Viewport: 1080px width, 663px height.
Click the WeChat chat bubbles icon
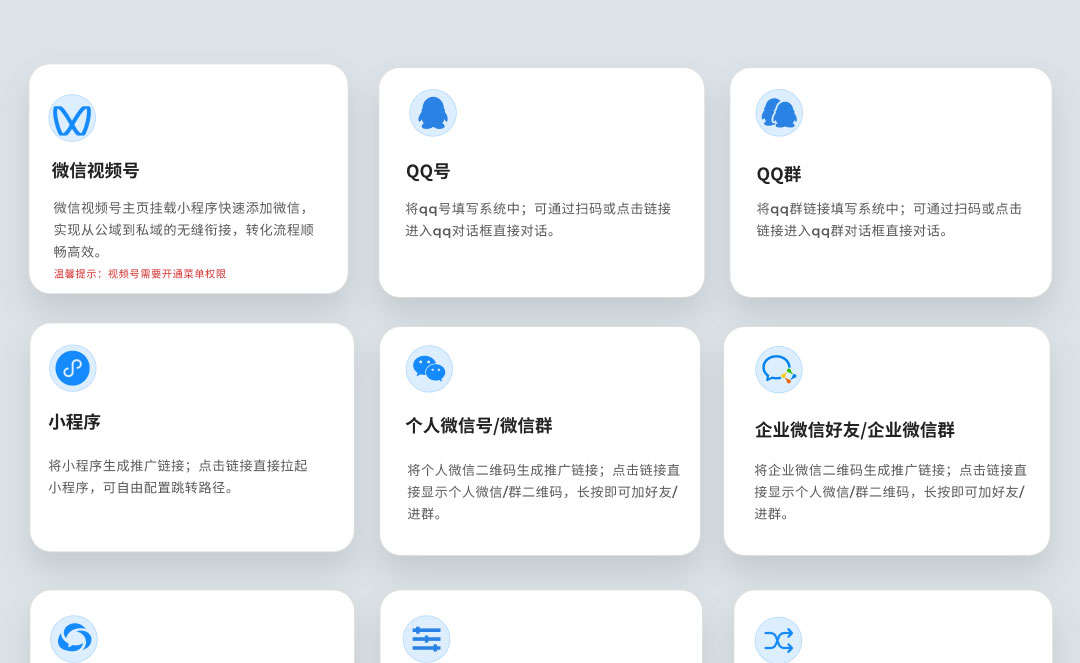(x=429, y=369)
